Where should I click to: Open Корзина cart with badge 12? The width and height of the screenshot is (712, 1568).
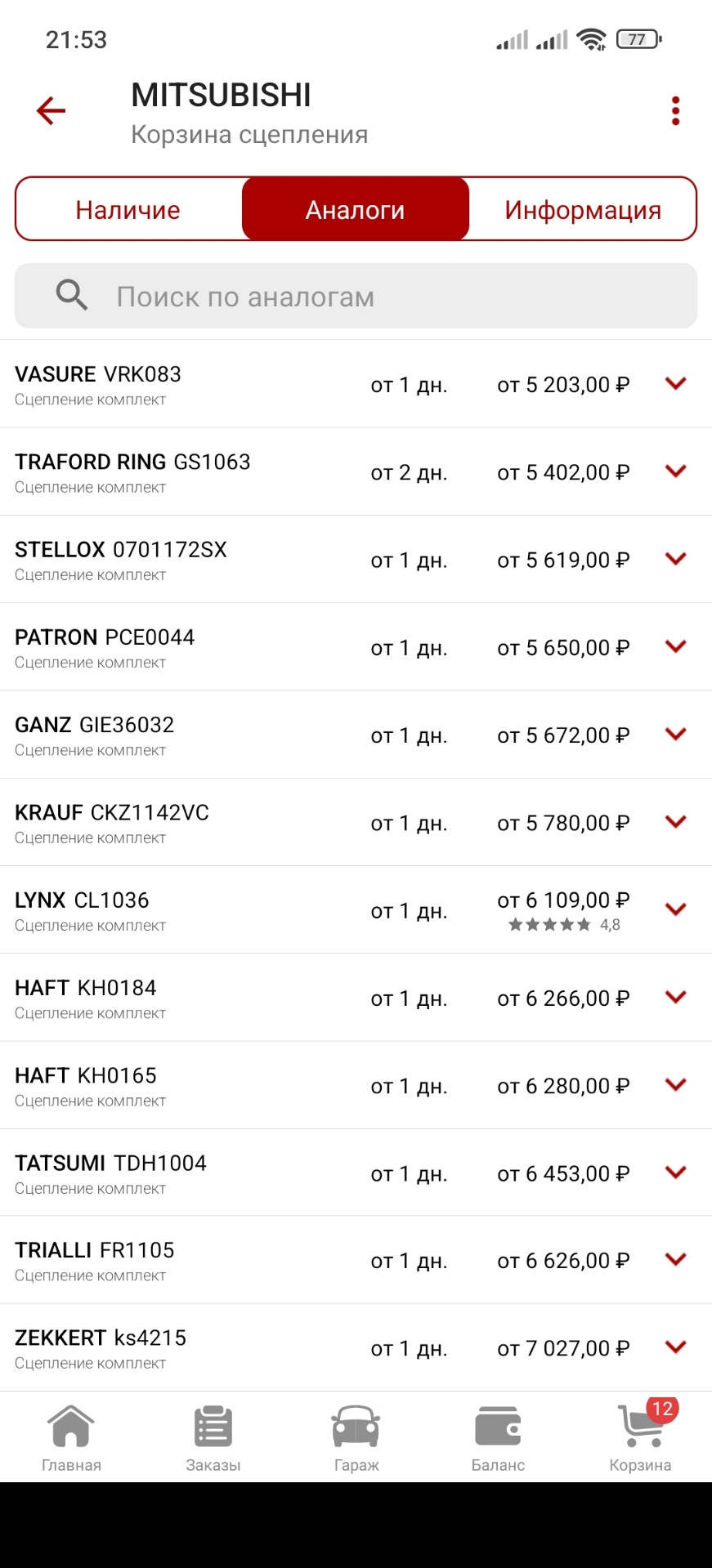click(x=640, y=1438)
